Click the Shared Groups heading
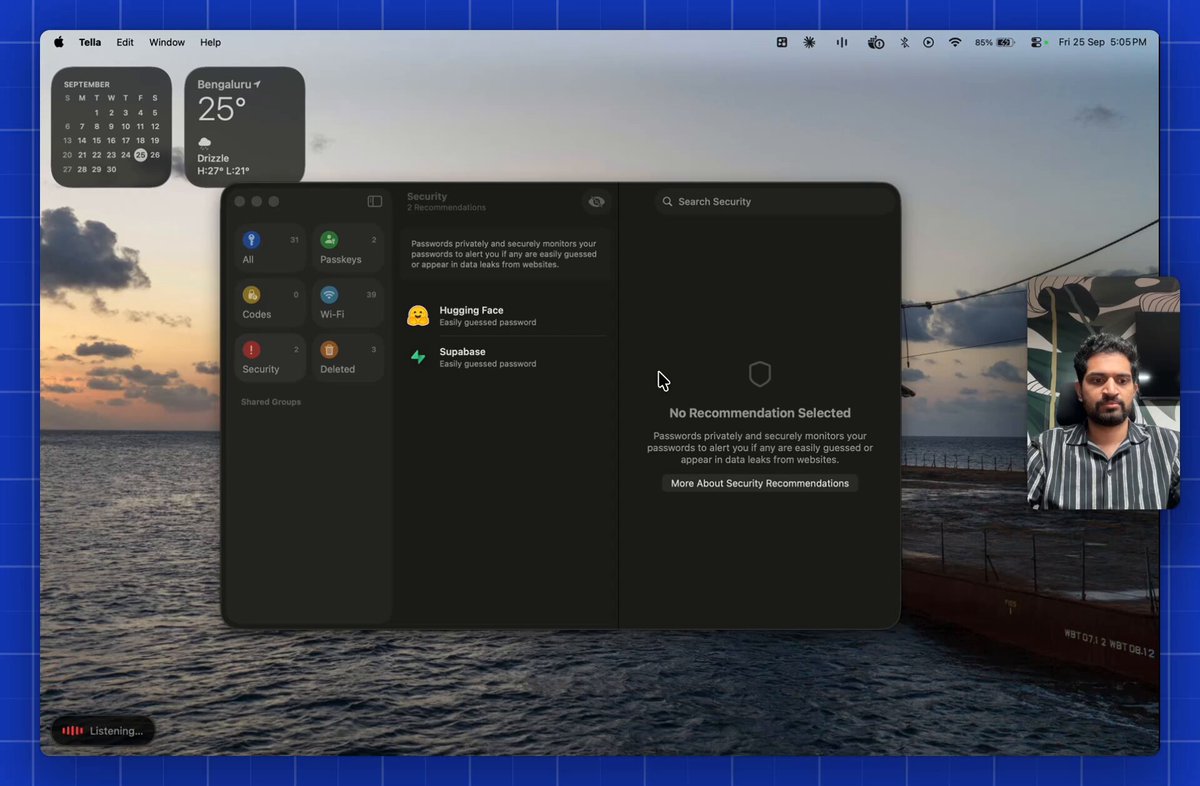The image size is (1200, 786). pyautogui.click(x=271, y=402)
